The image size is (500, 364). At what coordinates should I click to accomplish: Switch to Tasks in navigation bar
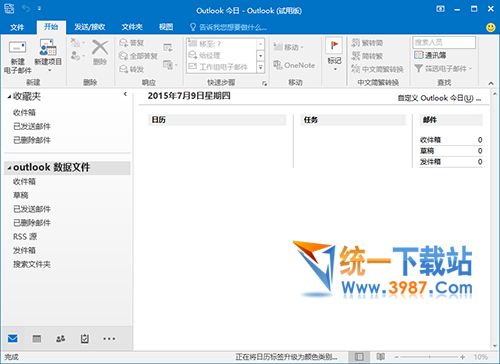click(x=85, y=339)
